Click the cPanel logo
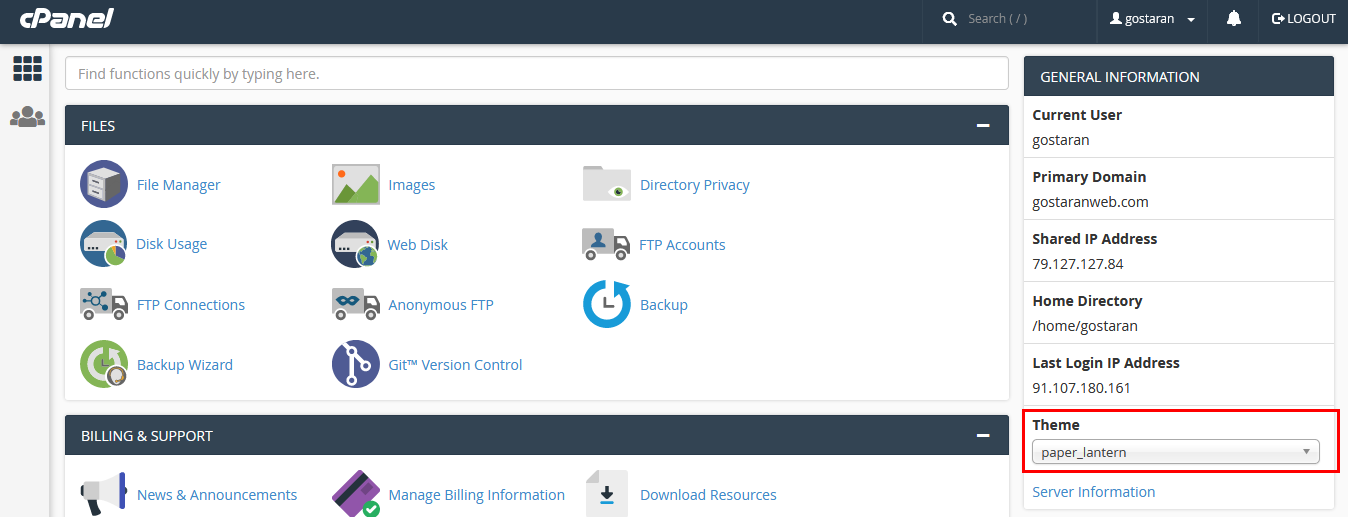Viewport: 1348px width, 517px height. point(66,18)
